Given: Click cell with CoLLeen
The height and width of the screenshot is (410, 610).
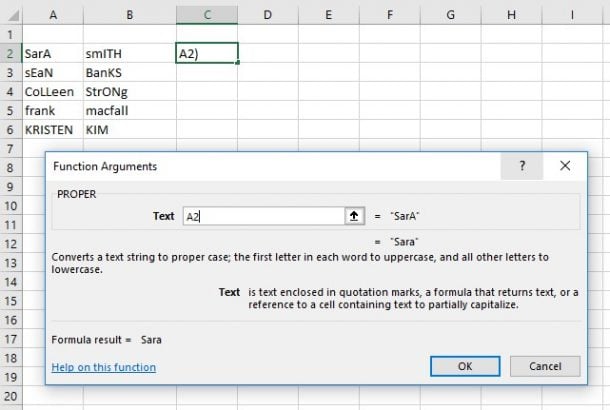Looking at the screenshot, I should click(53, 92).
